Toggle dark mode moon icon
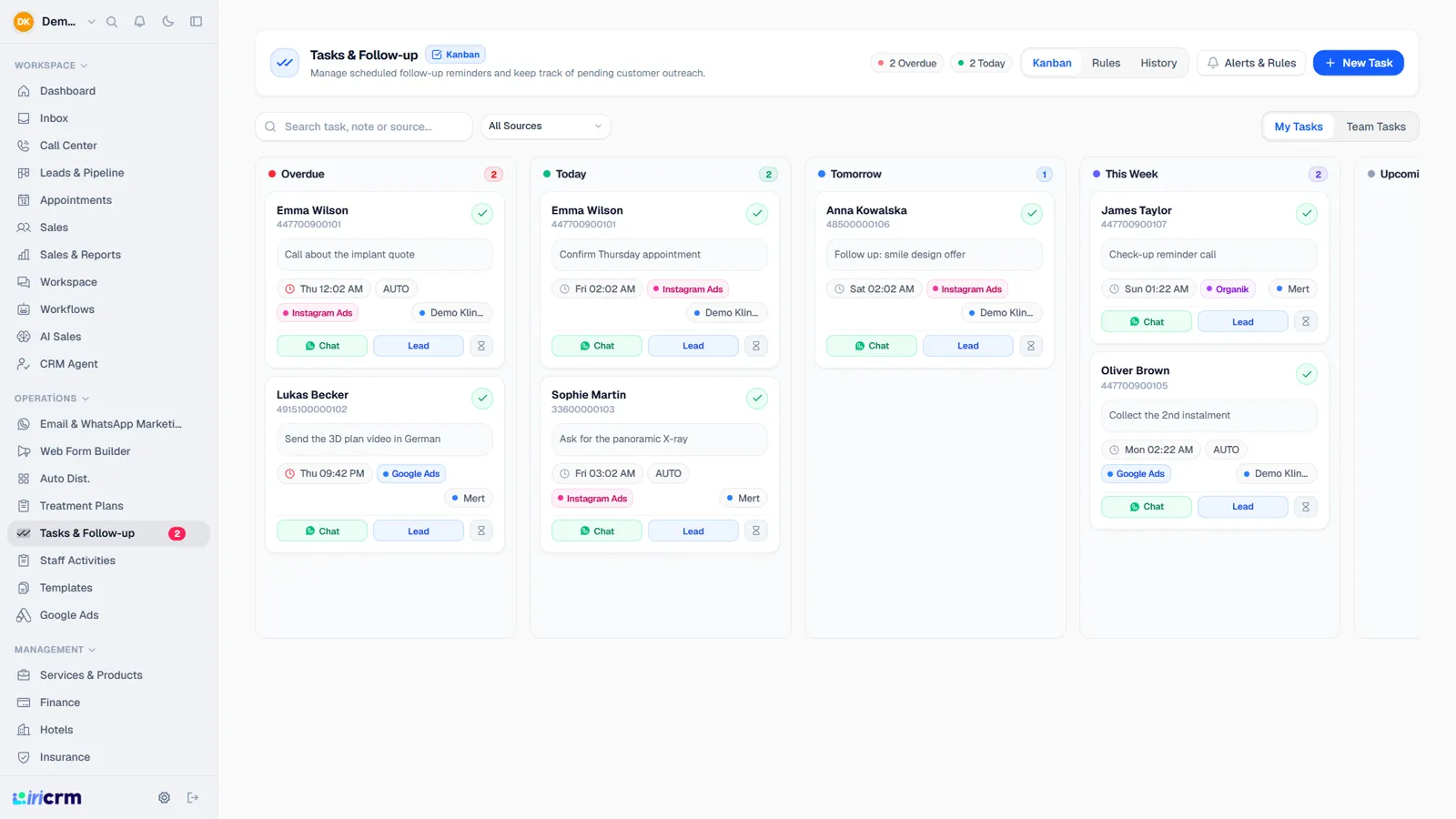Image resolution: width=1456 pixels, height=819 pixels. [168, 21]
